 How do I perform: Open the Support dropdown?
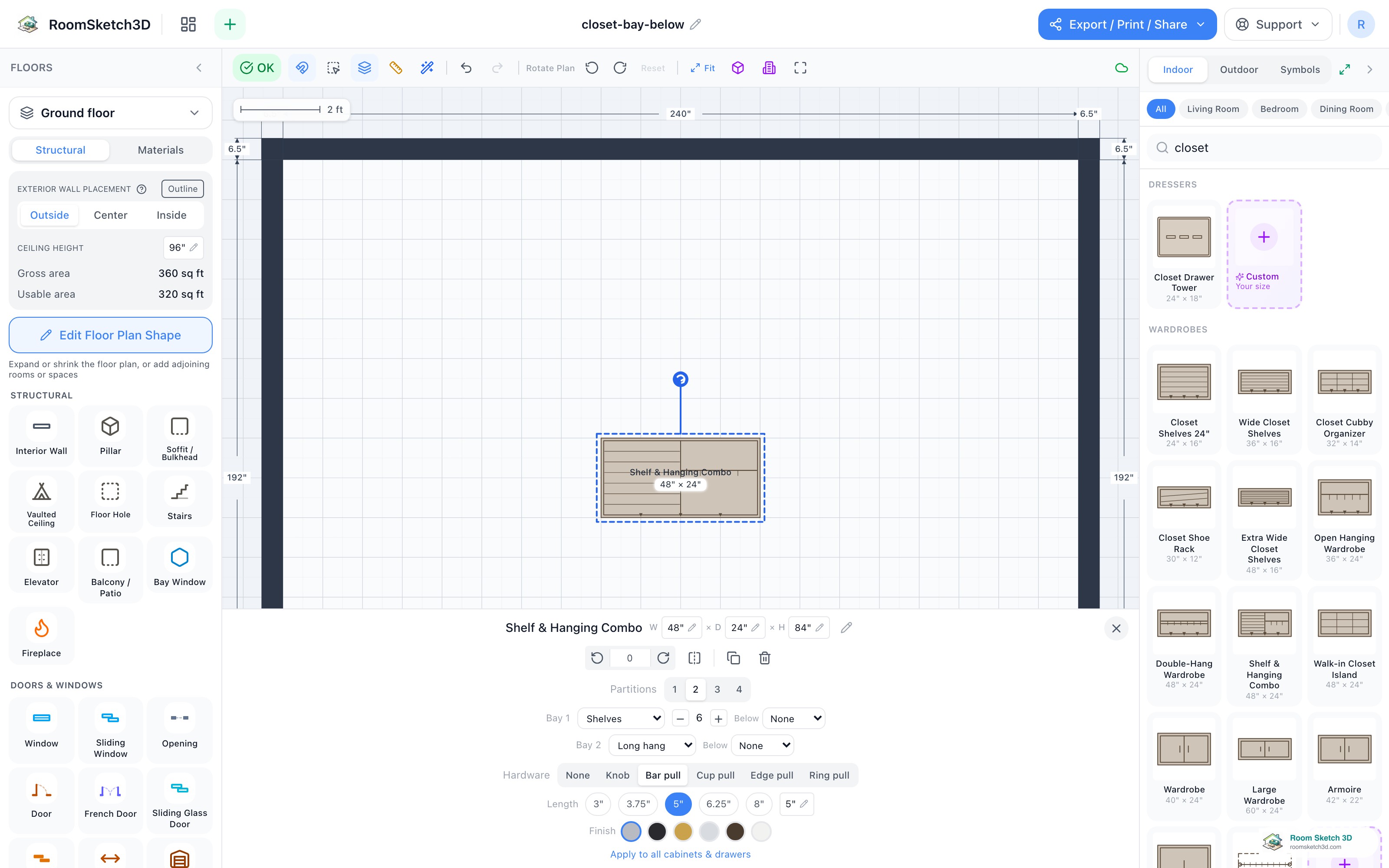pos(1277,24)
